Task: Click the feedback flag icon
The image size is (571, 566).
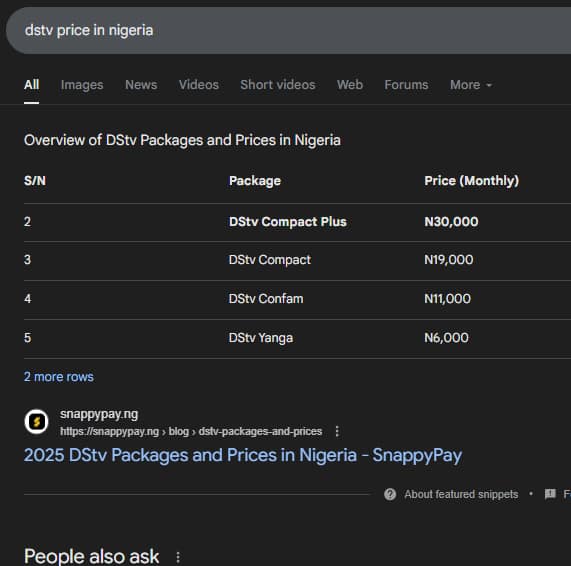Action: 550,494
